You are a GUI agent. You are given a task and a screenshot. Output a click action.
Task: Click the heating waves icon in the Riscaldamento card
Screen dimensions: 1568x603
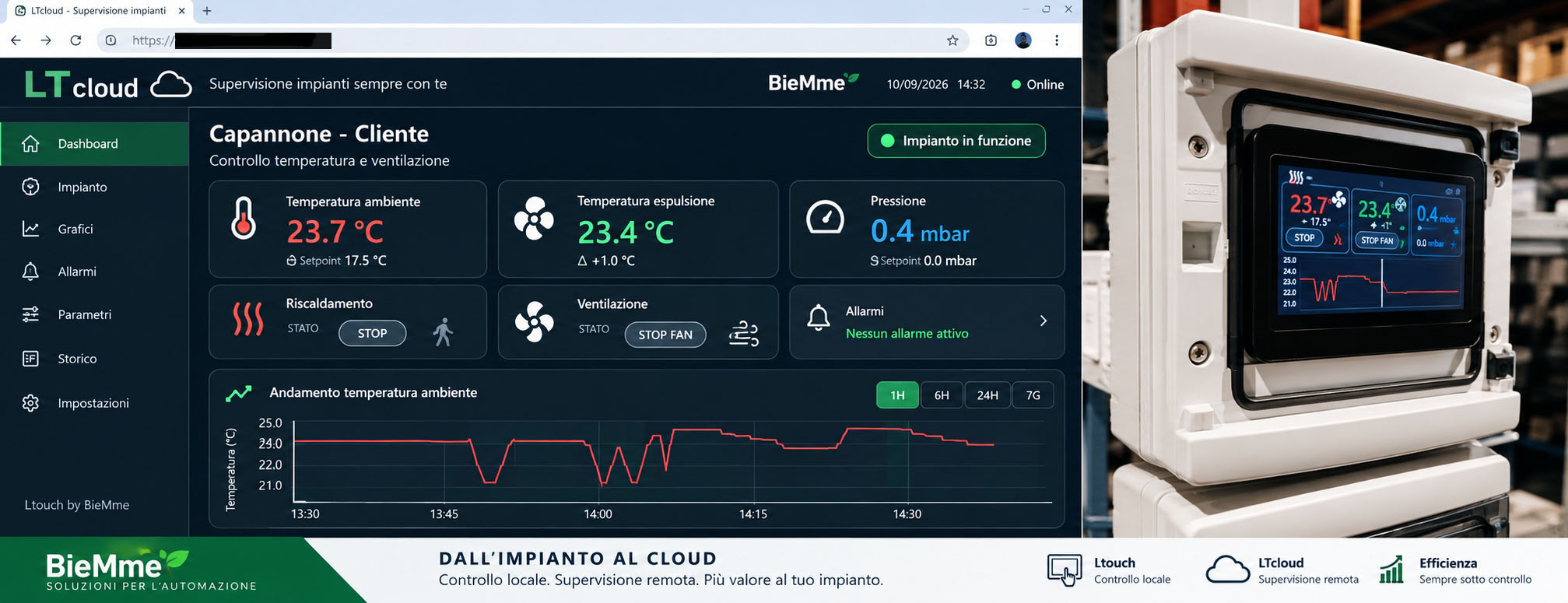248,320
